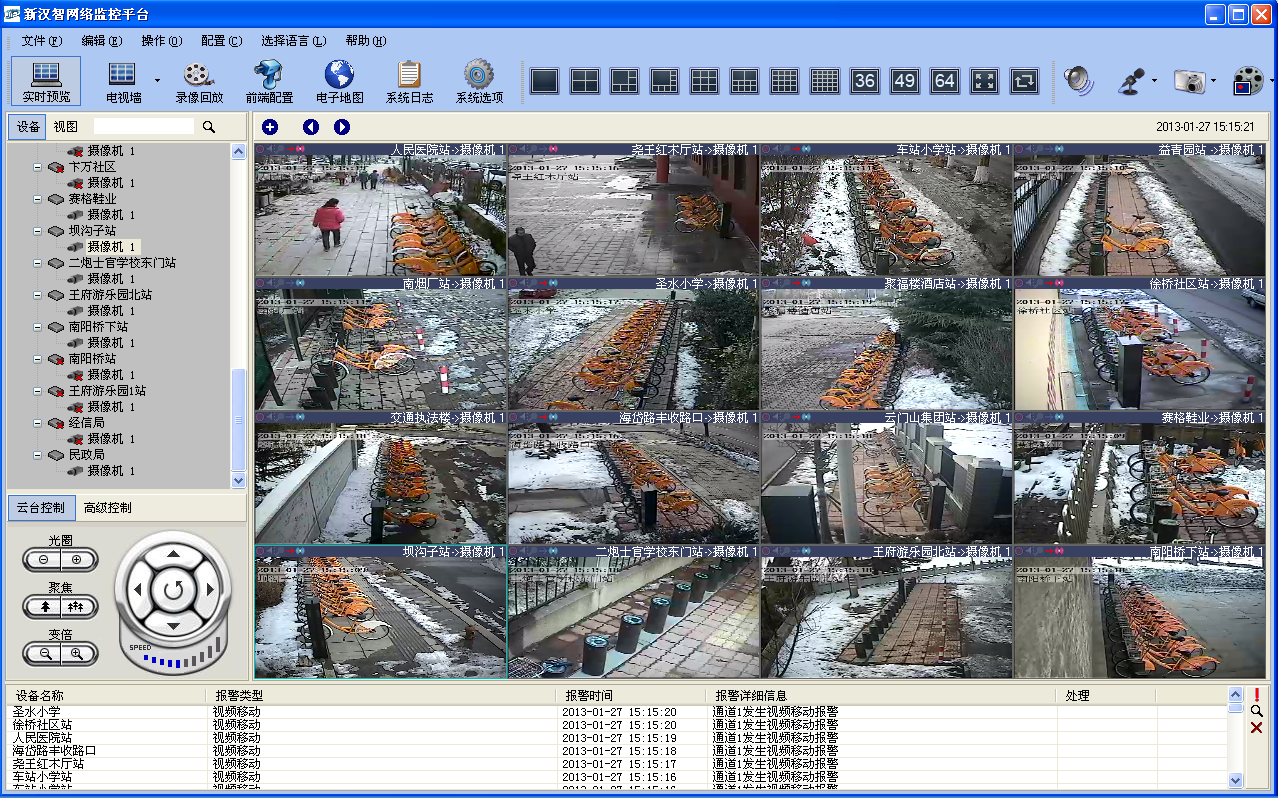Click the speaker audio icon

[1079, 81]
